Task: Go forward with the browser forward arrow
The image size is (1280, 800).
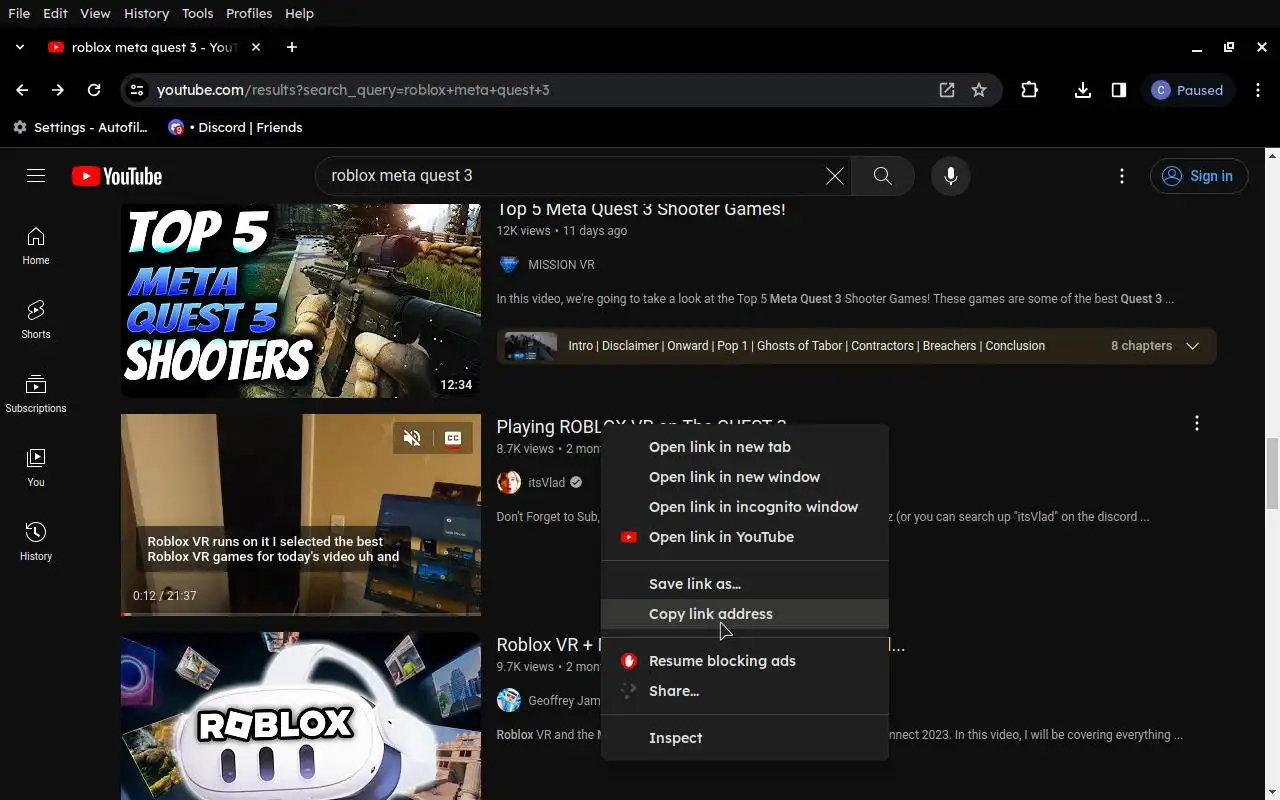Action: 58,90
